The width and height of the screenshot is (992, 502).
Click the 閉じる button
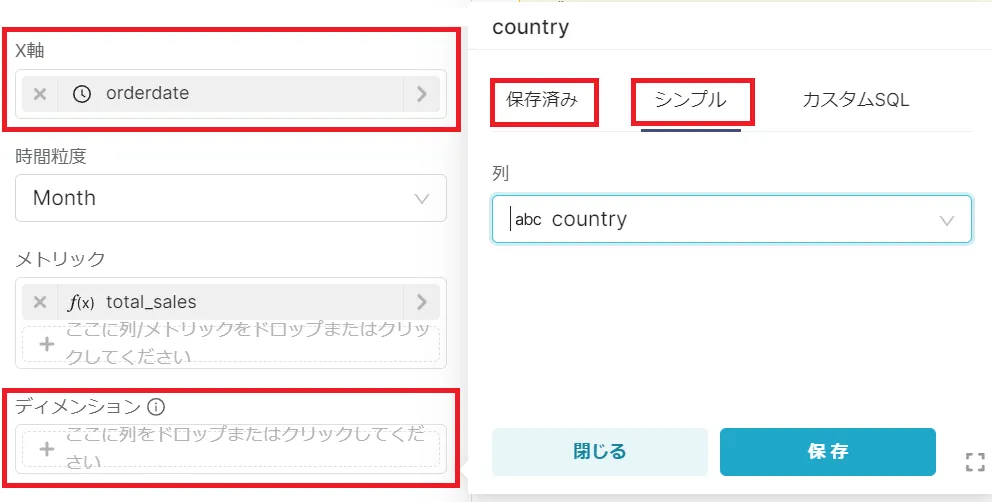[x=600, y=452]
